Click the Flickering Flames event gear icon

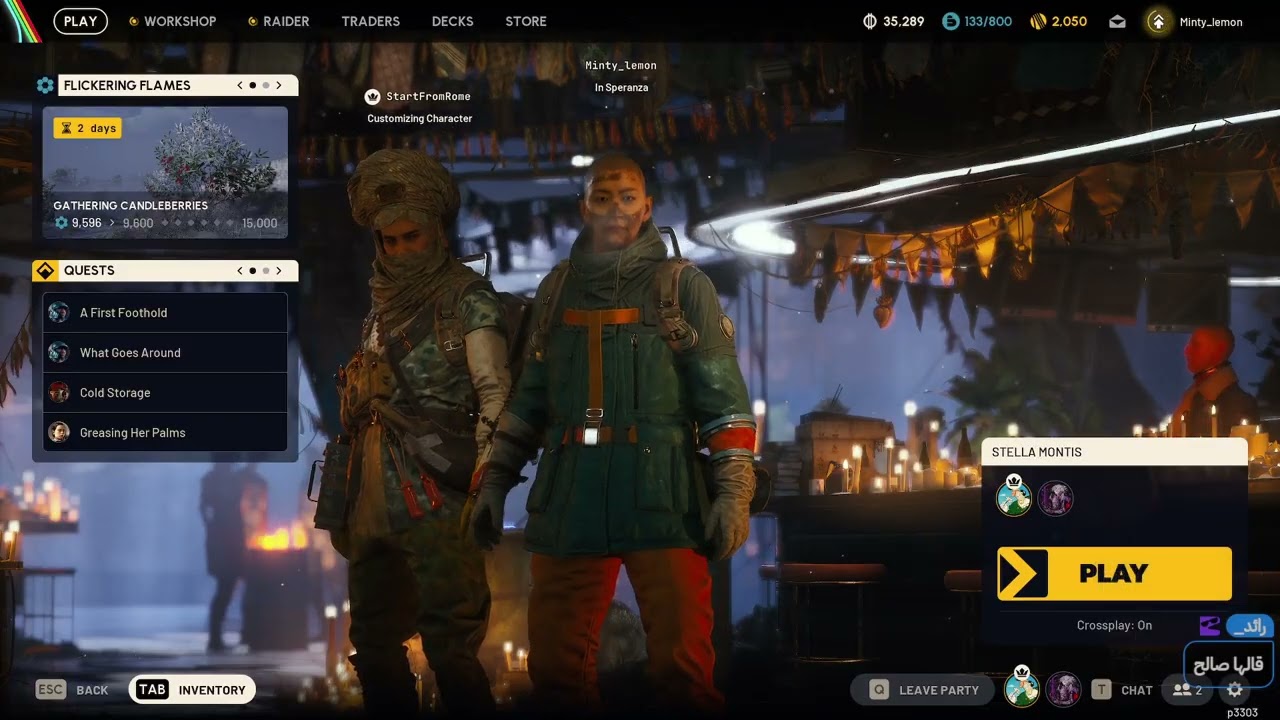(45, 85)
